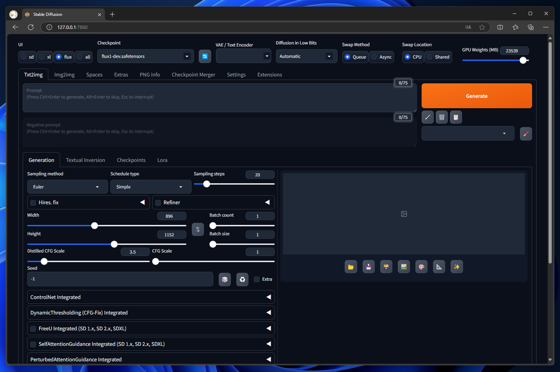Click the apply styles clipboard icon
The height and width of the screenshot is (372, 560).
[456, 117]
